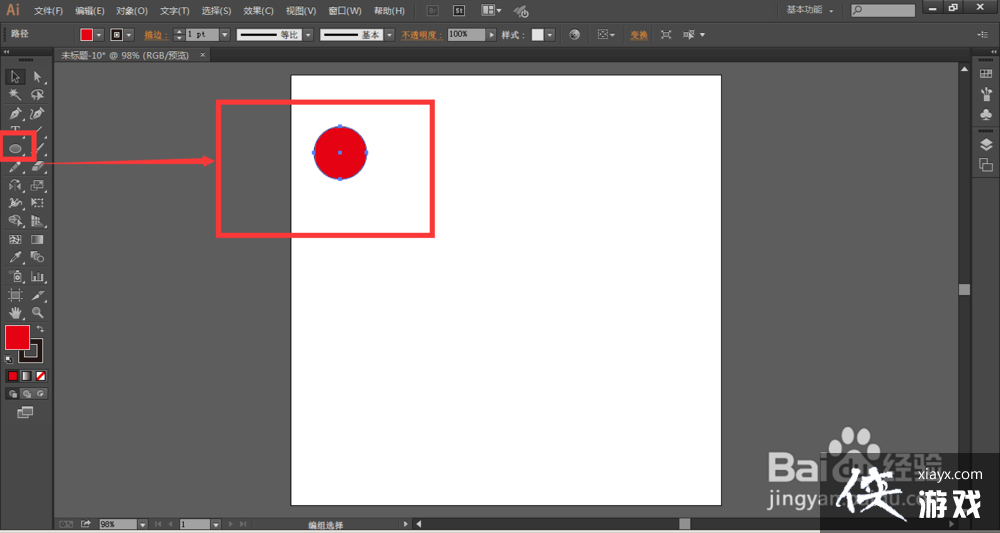Image resolution: width=1000 pixels, height=533 pixels.
Task: Set paint mode to None
Action: (41, 376)
